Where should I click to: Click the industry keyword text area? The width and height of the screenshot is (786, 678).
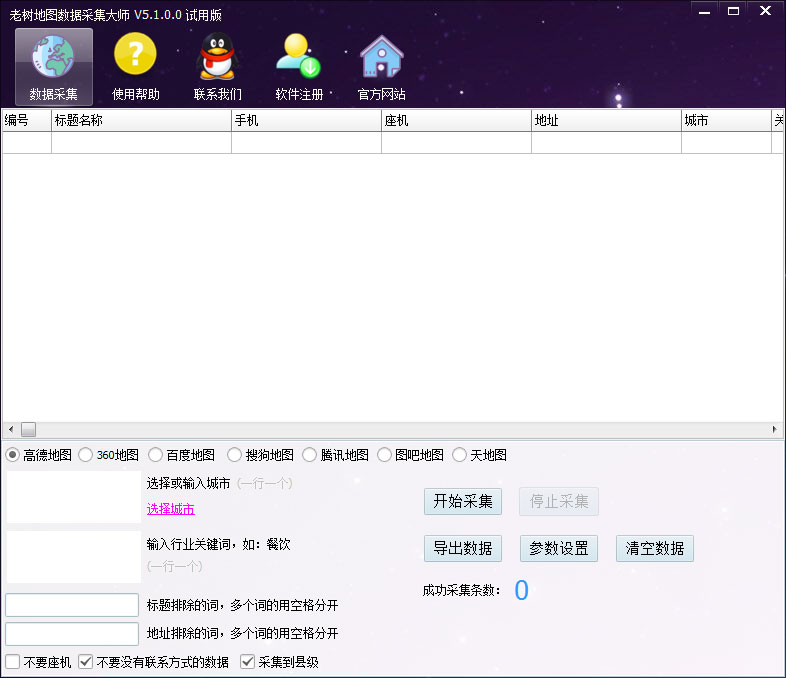[x=74, y=557]
